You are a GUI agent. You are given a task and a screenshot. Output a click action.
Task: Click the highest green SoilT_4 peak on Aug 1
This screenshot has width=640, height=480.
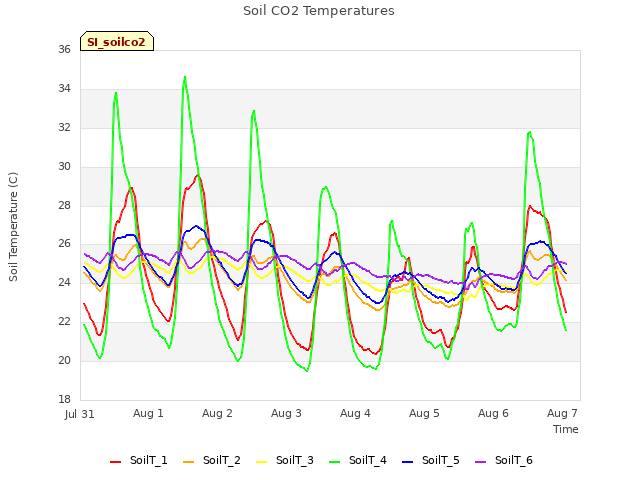tap(185, 77)
